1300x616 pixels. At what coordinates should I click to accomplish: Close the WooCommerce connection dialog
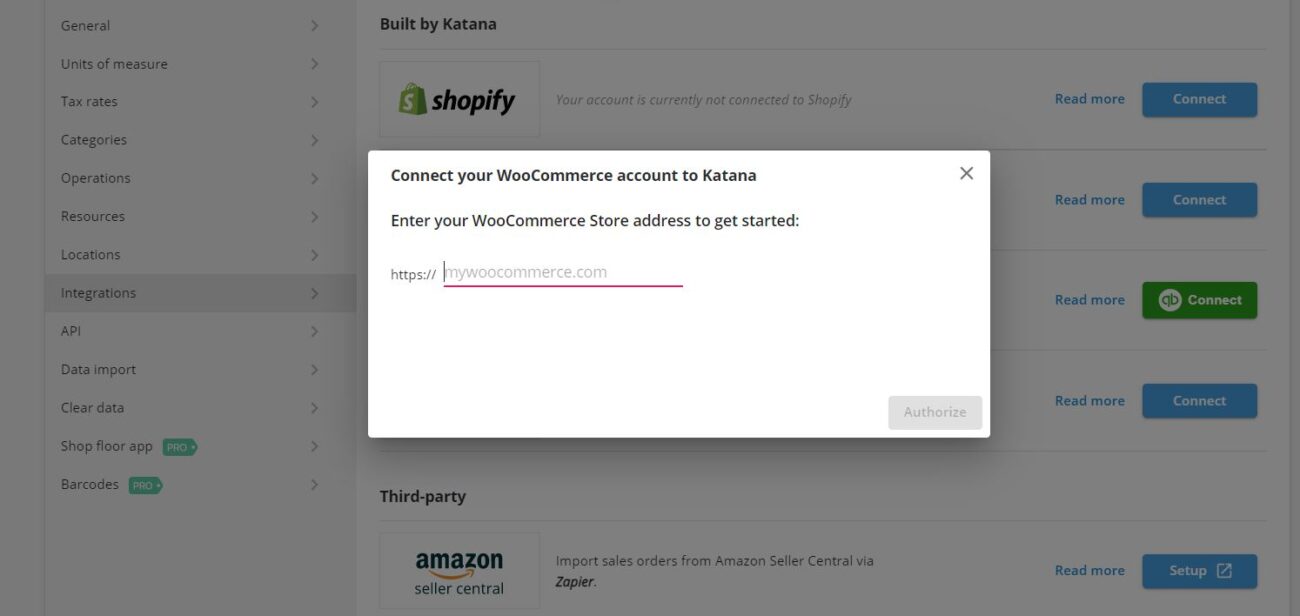click(x=965, y=172)
